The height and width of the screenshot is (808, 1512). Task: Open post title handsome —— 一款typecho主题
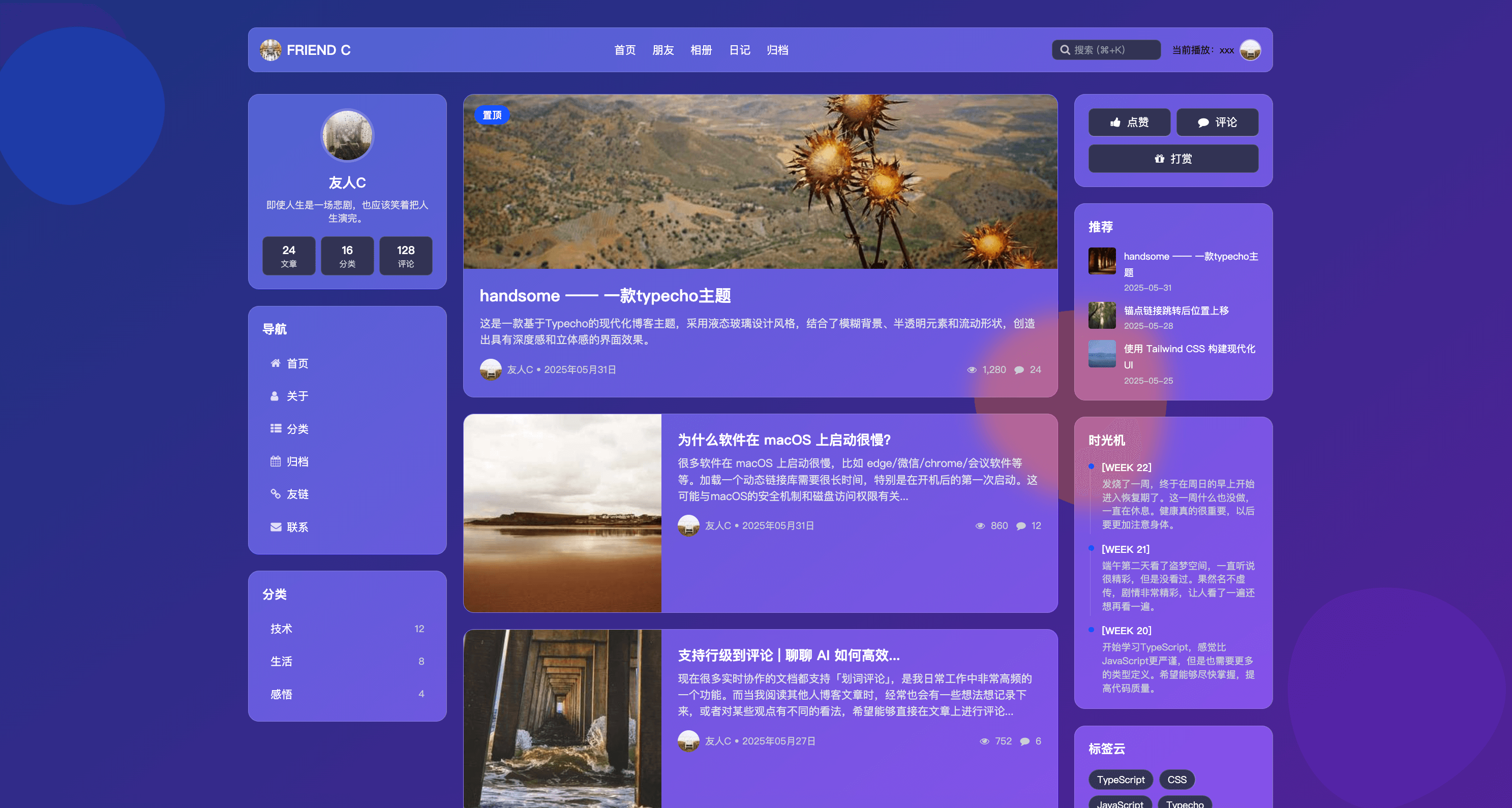click(x=605, y=296)
